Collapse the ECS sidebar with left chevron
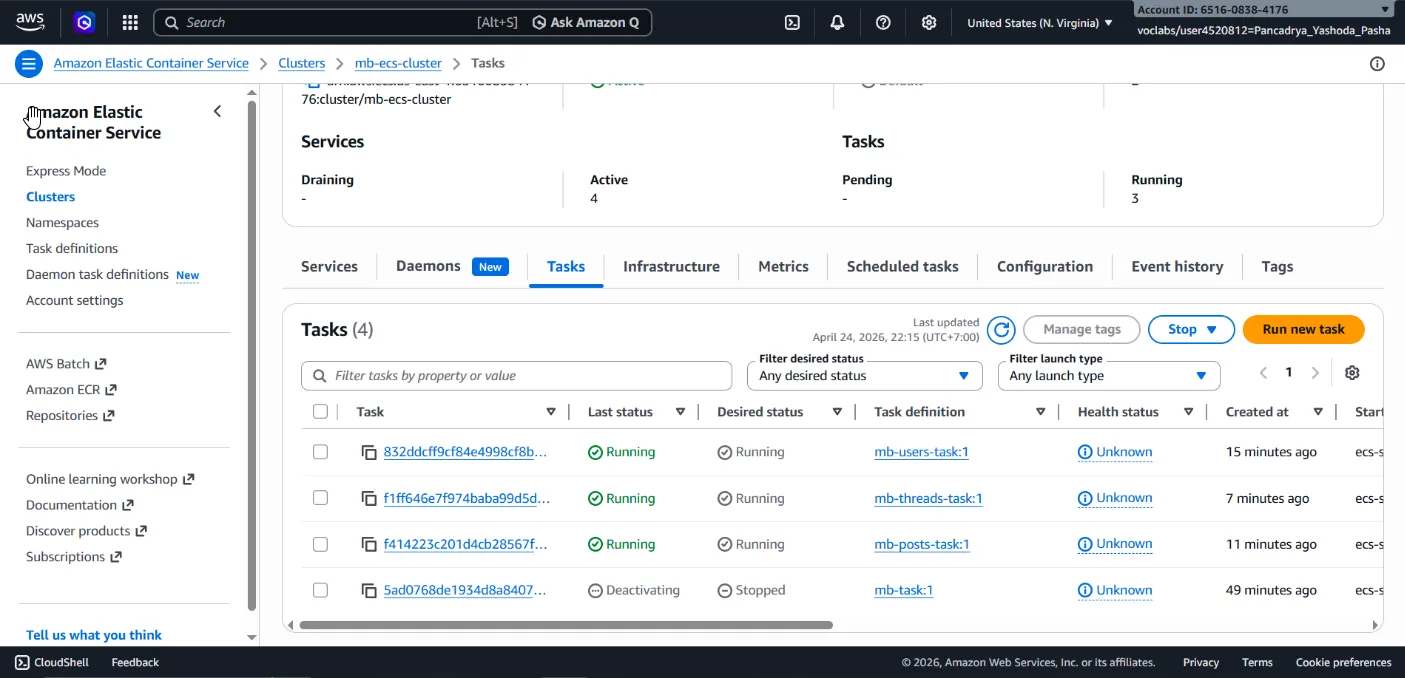 pyautogui.click(x=217, y=111)
